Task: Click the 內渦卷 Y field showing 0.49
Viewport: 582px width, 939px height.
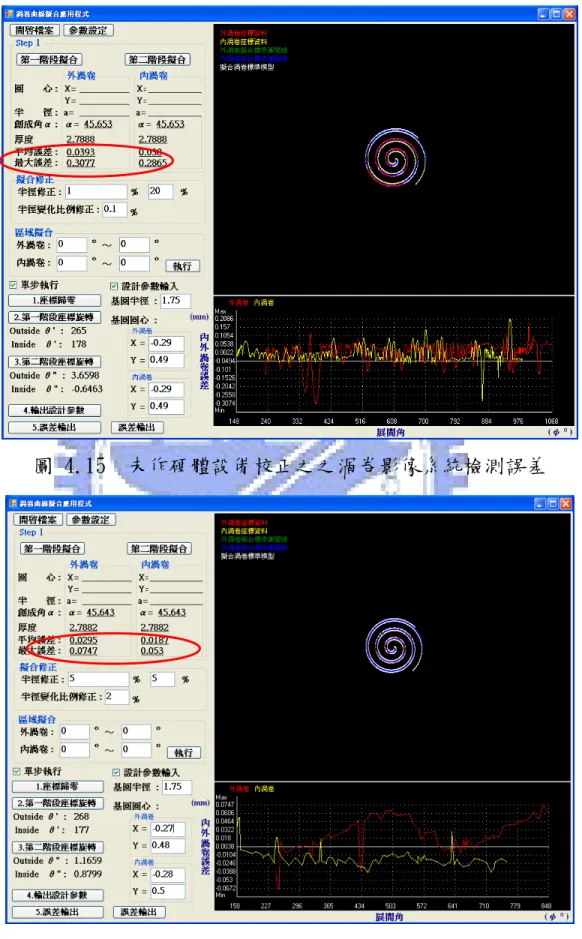Action: coord(166,406)
